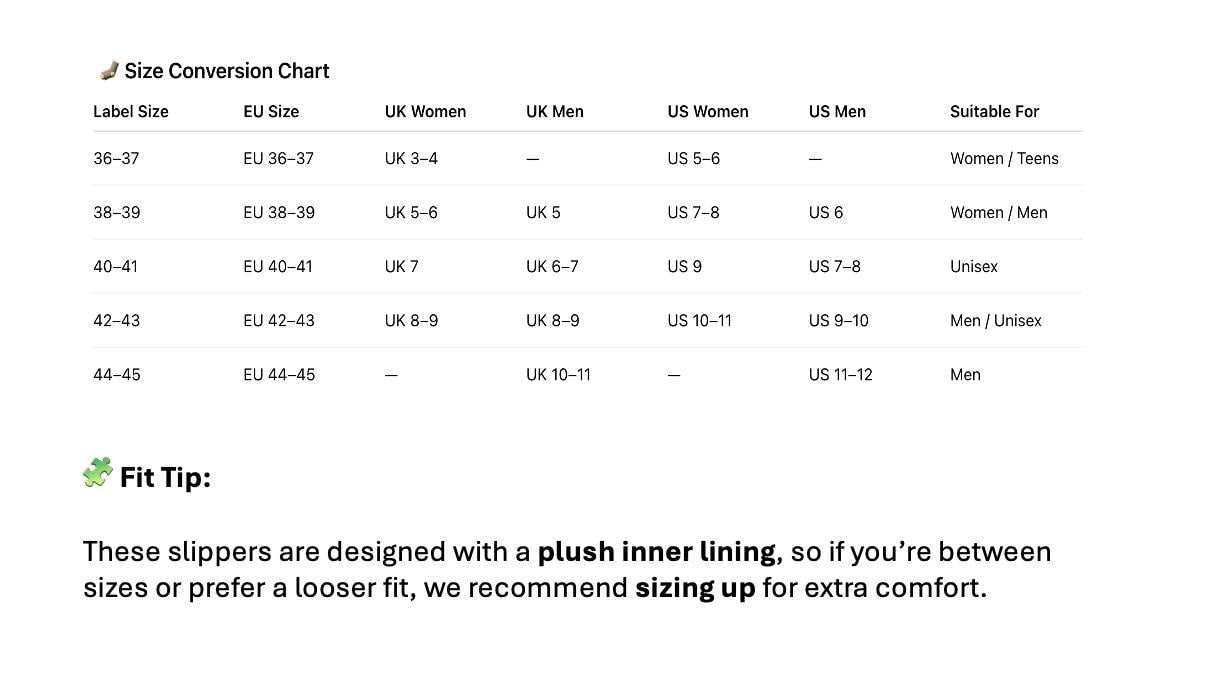Image resolution: width=1206 pixels, height=698 pixels.
Task: Click the EU Size column header
Action: click(x=271, y=112)
